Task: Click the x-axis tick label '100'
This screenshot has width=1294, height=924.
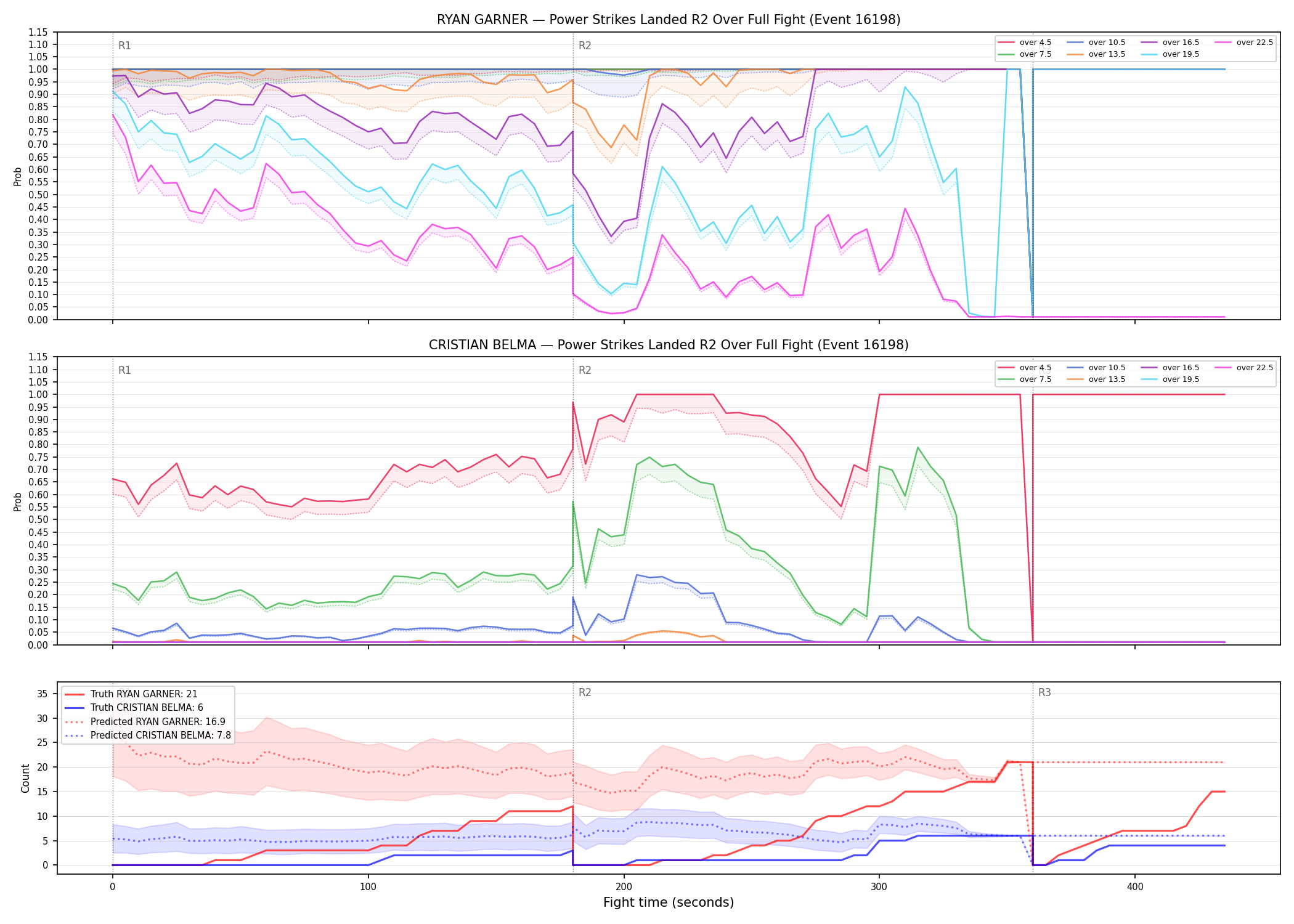Action: pyautogui.click(x=368, y=887)
